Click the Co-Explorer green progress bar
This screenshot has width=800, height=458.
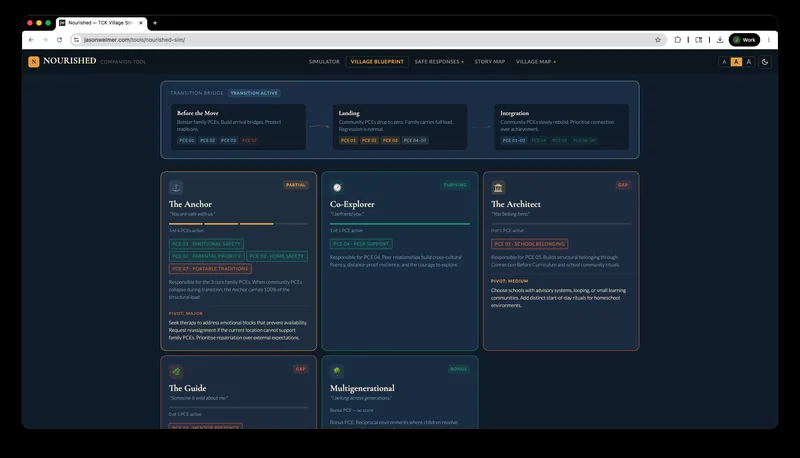point(399,223)
